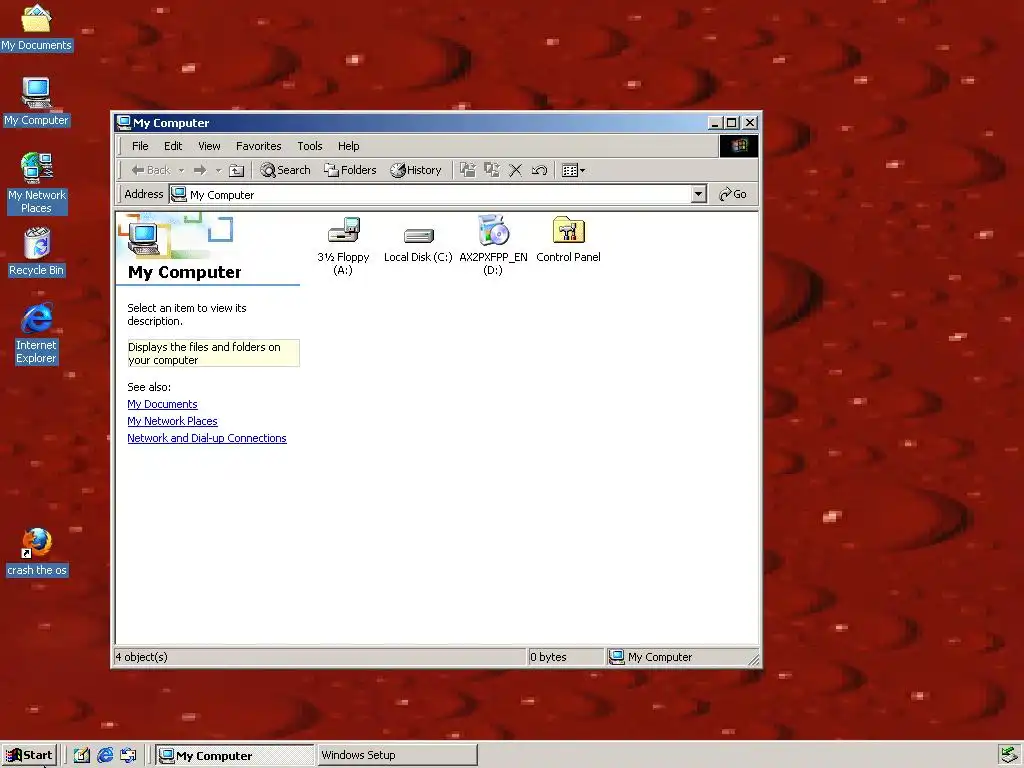This screenshot has height=768, width=1024.
Task: Select My Network Places desktop icon
Action: pos(37,183)
